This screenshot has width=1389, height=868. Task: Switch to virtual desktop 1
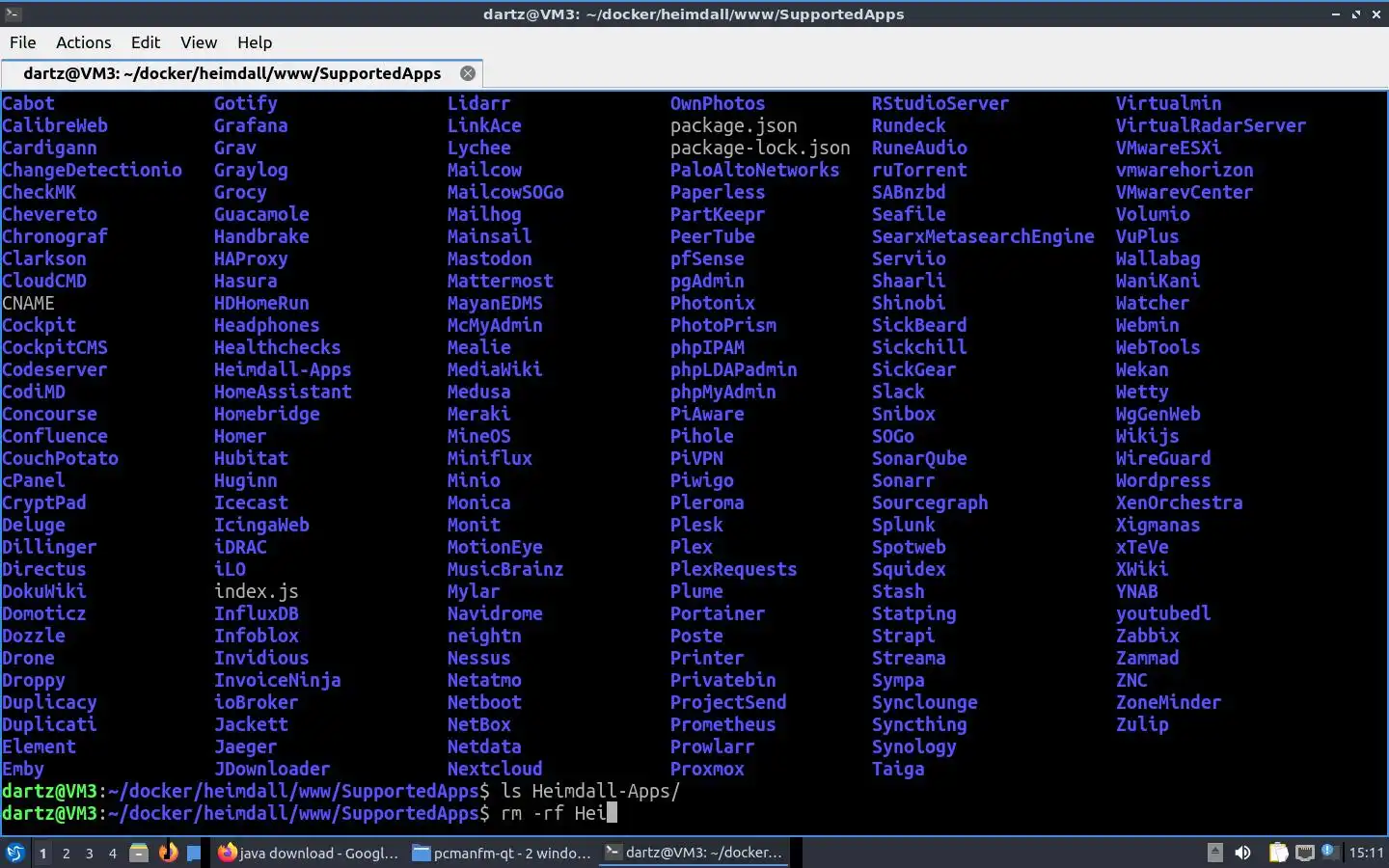(x=42, y=854)
